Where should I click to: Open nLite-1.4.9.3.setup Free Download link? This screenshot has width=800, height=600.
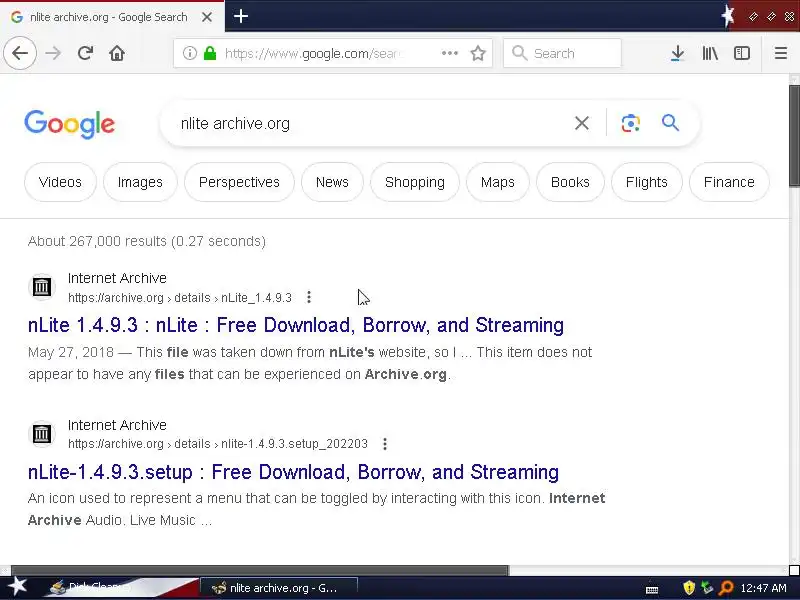(x=293, y=472)
